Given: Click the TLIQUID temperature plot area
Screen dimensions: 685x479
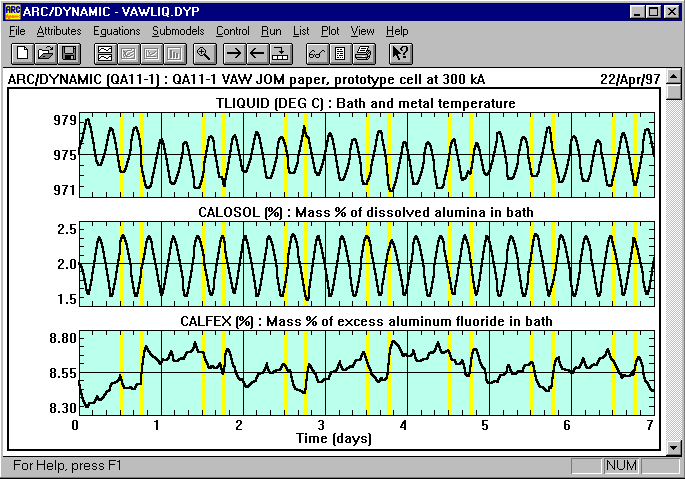Looking at the screenshot, I should 365,153.
